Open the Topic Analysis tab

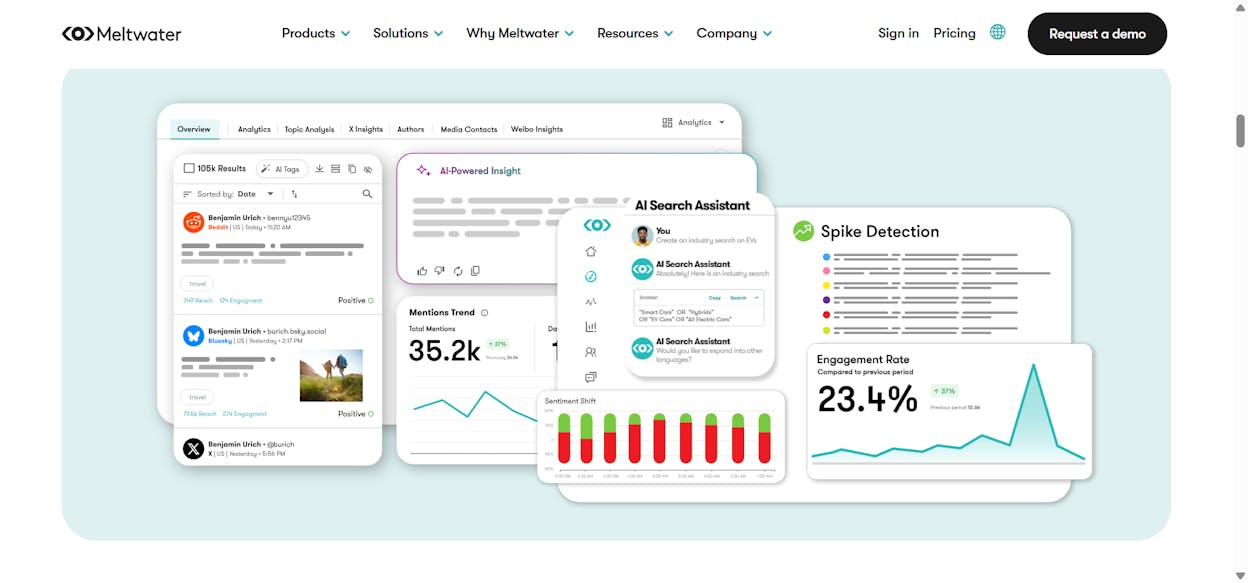[309, 129]
